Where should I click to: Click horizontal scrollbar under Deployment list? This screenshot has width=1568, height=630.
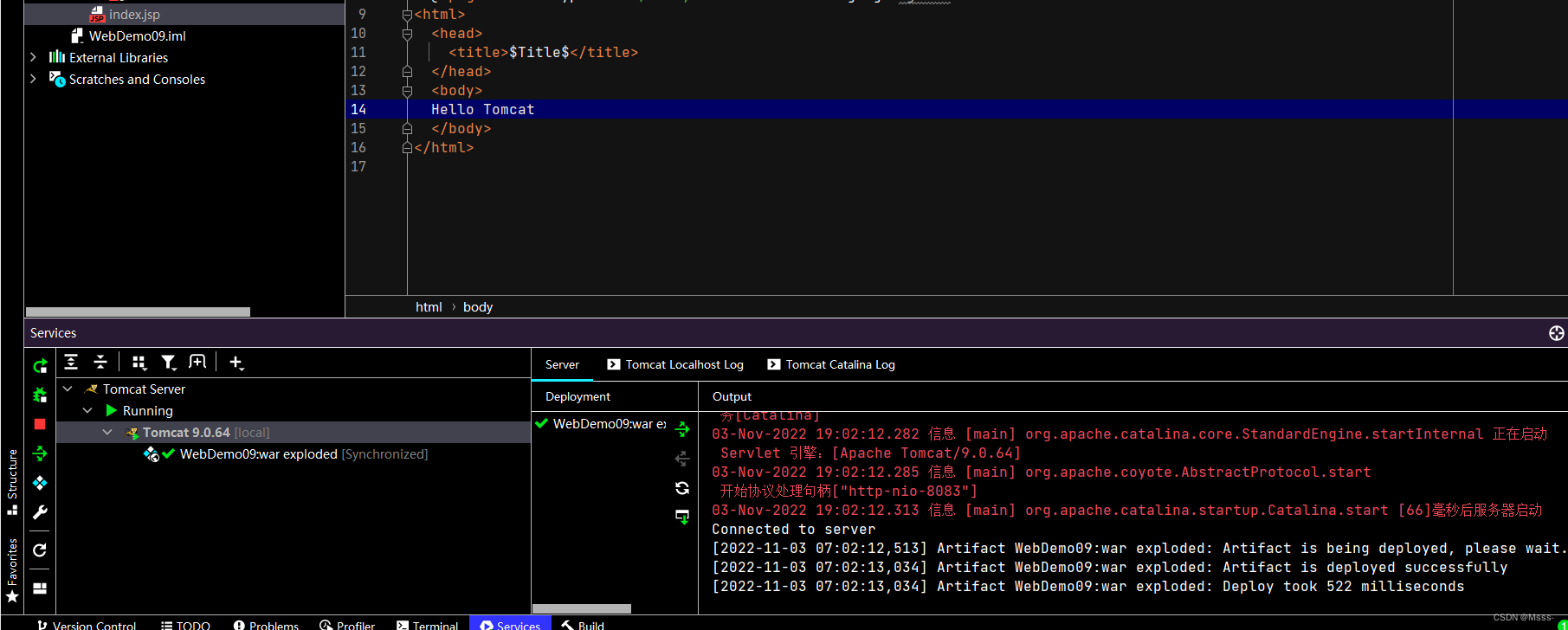point(582,609)
